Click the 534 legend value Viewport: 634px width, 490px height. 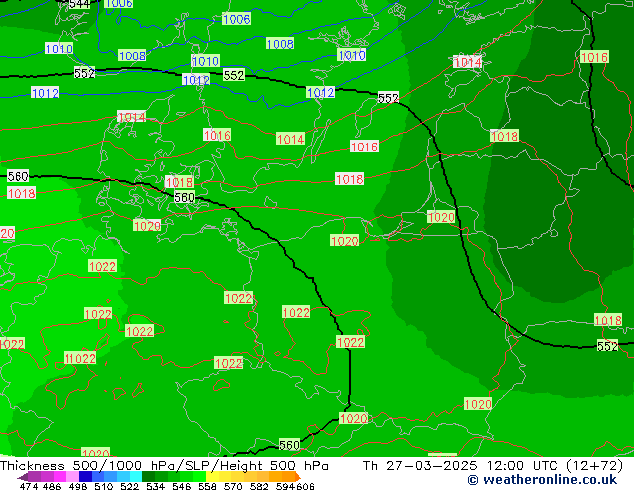[x=156, y=486]
